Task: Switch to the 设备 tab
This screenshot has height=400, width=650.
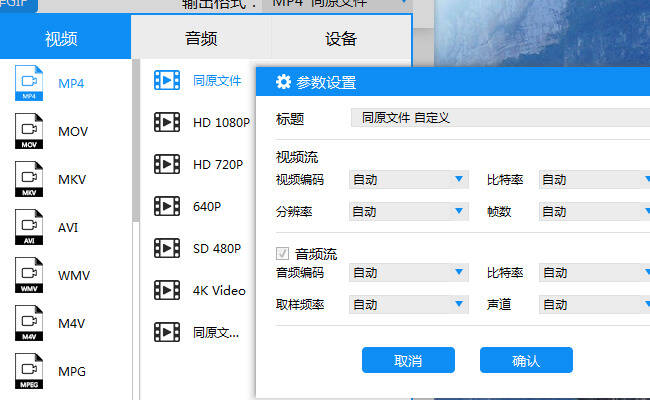Action: click(341, 39)
